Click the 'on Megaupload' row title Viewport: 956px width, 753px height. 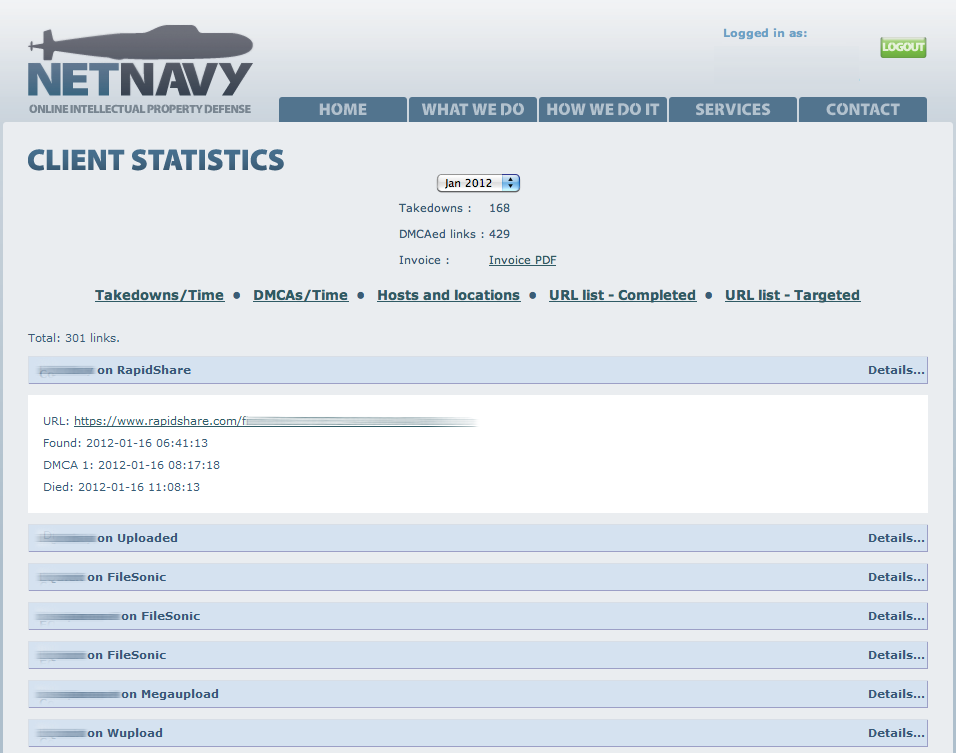tap(170, 694)
